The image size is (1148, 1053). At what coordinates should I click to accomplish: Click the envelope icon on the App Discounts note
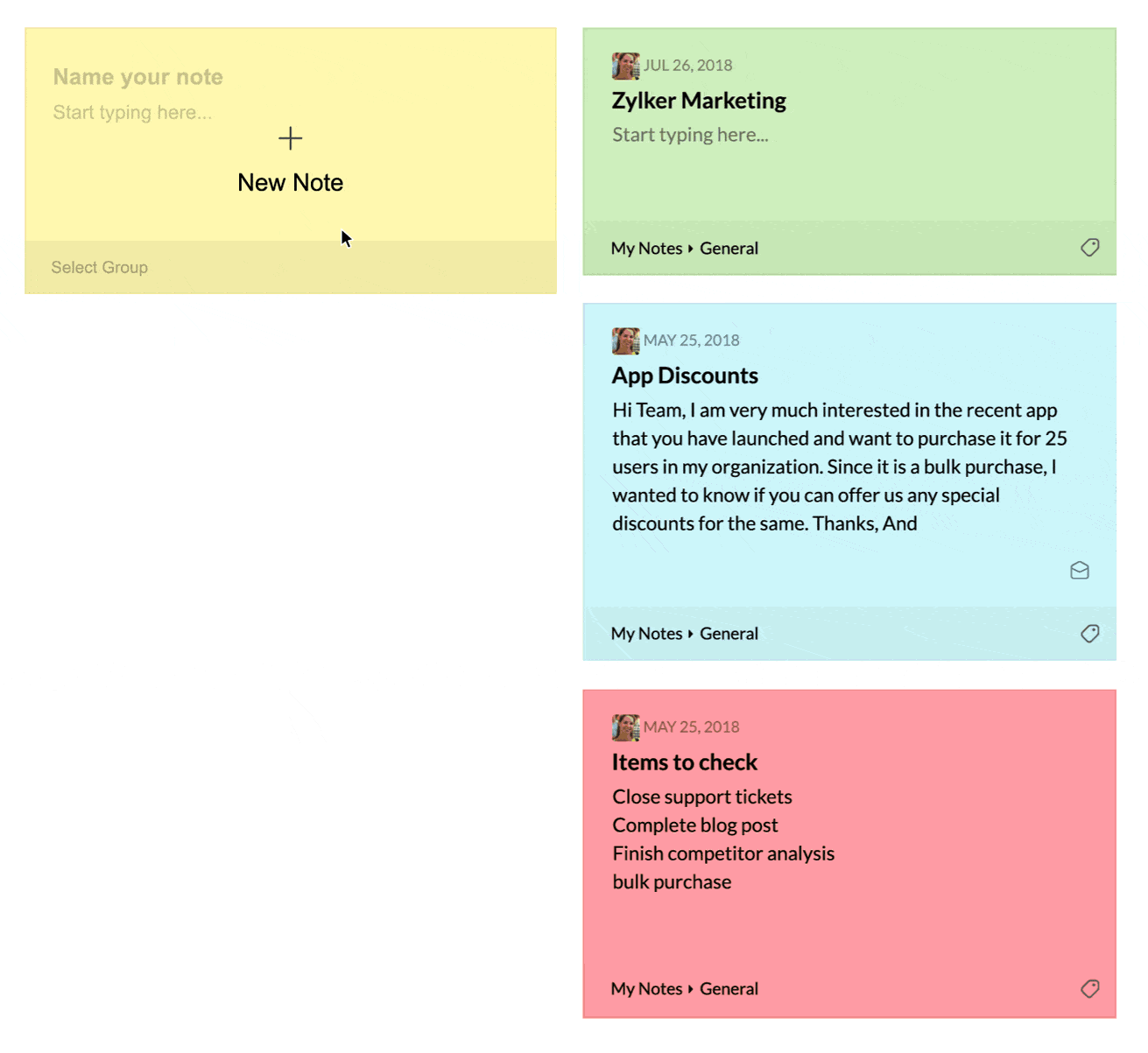(x=1079, y=570)
